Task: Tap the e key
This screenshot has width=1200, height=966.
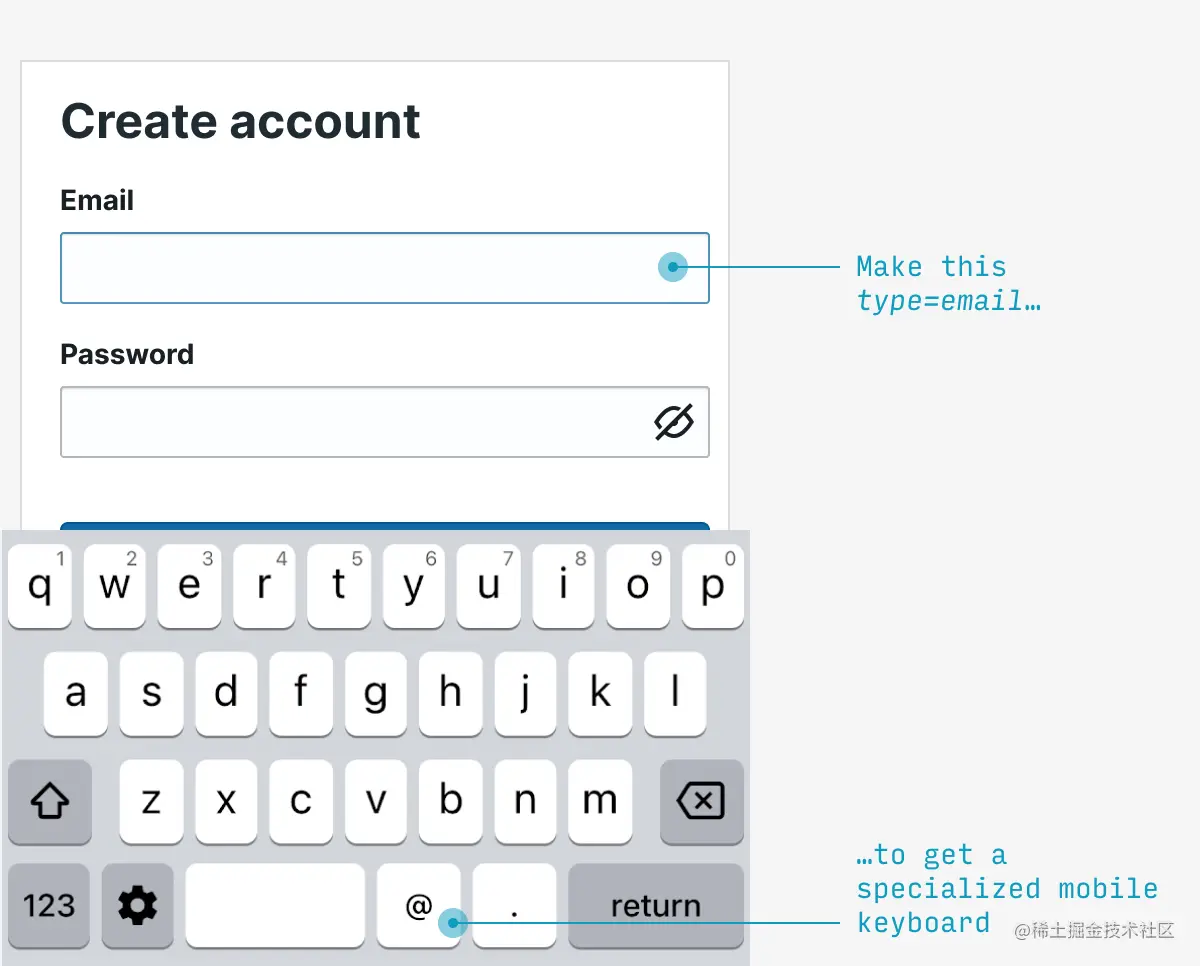Action: tap(189, 586)
